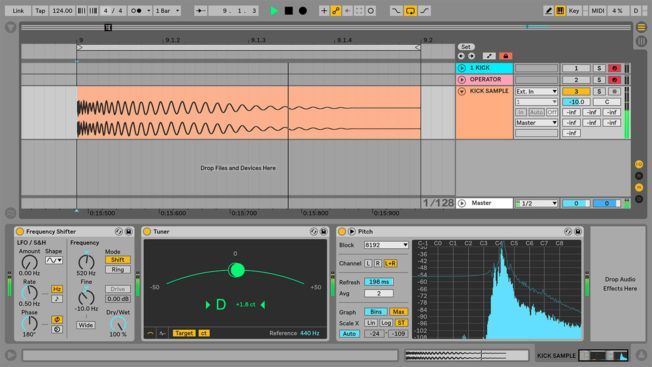Select the Bins graph button
Viewport: 652px width, 367px height.
(376, 312)
